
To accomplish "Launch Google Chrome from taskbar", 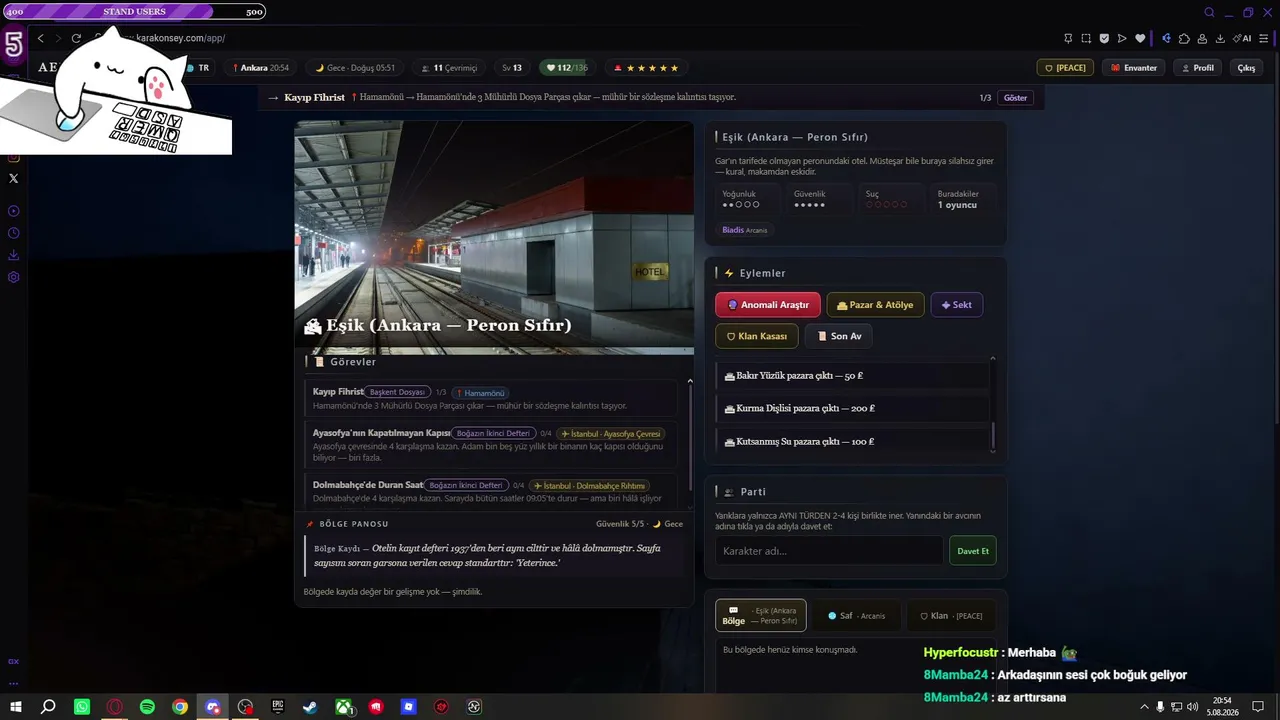I will tap(180, 707).
